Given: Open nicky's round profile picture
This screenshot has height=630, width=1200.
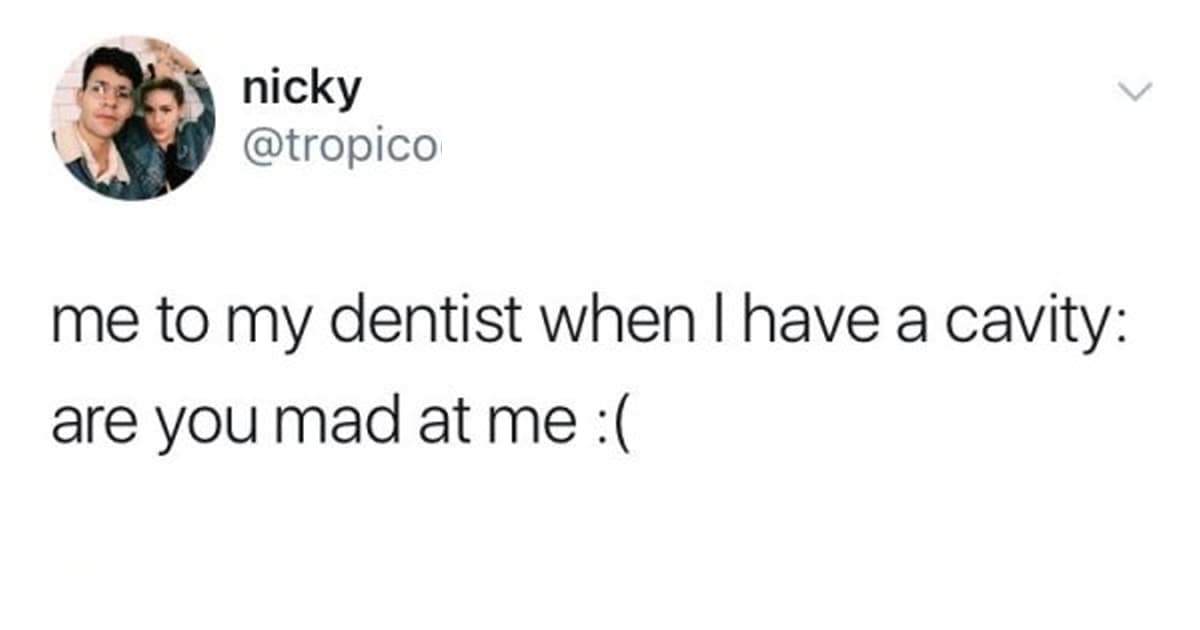Looking at the screenshot, I should point(133,118).
